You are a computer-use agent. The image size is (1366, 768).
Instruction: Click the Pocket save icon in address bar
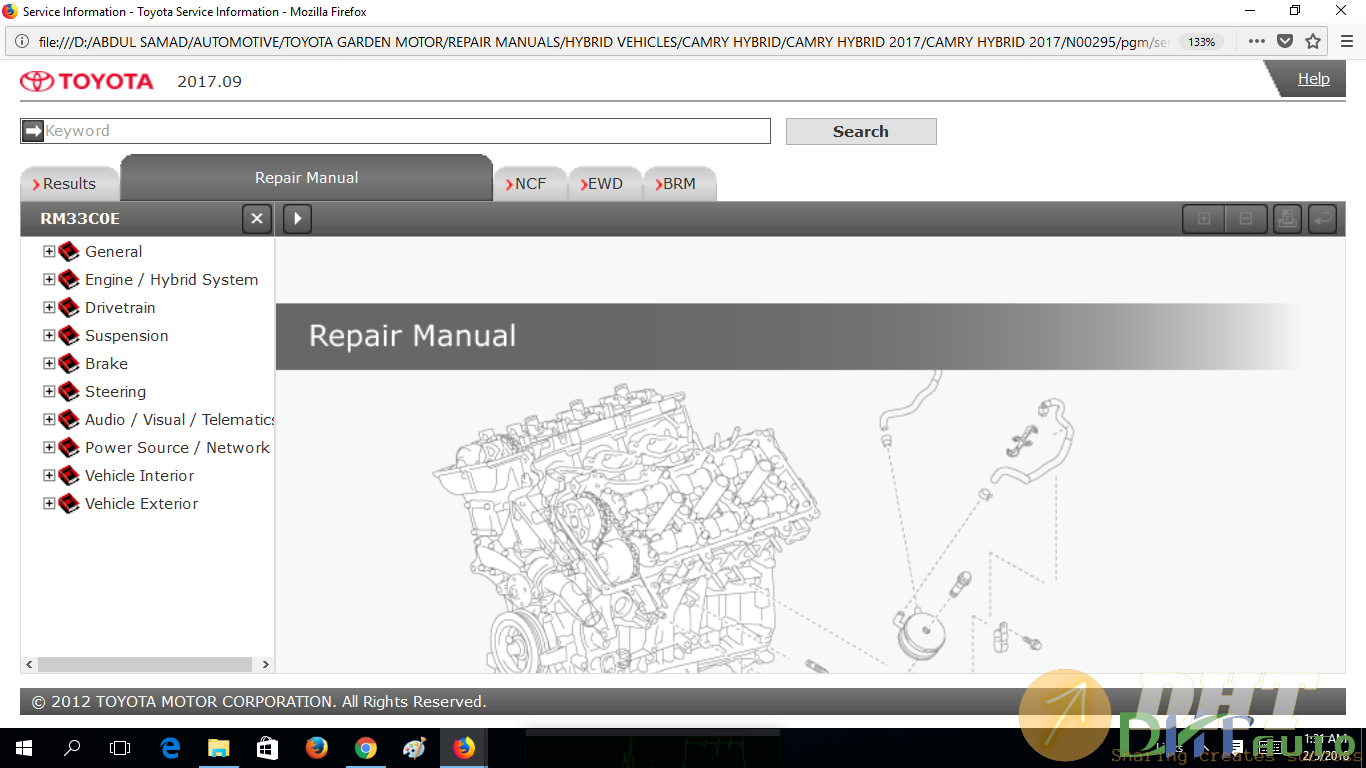coord(1285,42)
